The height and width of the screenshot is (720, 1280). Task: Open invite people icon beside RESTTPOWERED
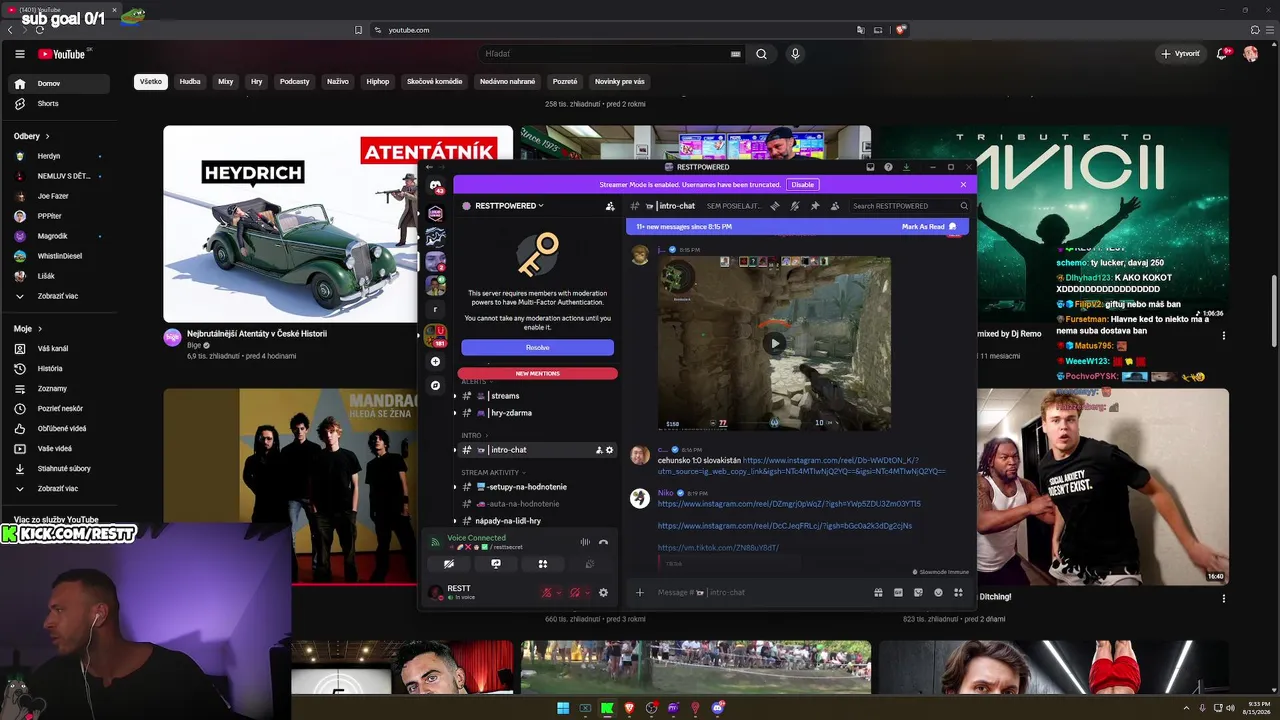click(610, 206)
